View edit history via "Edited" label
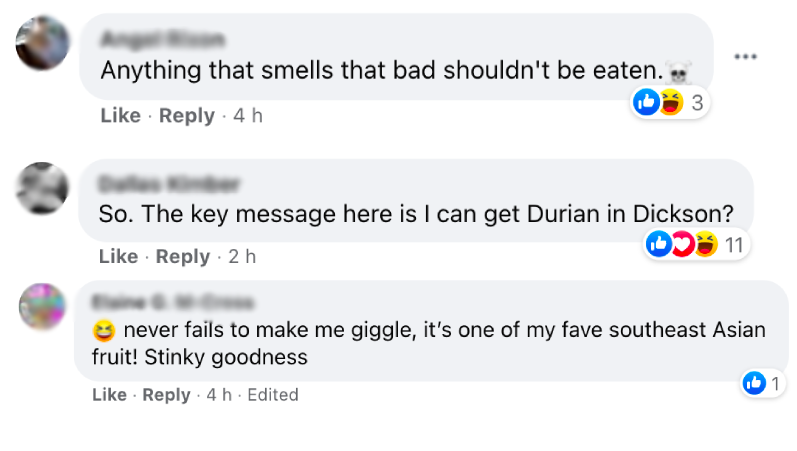The width and height of the screenshot is (797, 451). (273, 395)
